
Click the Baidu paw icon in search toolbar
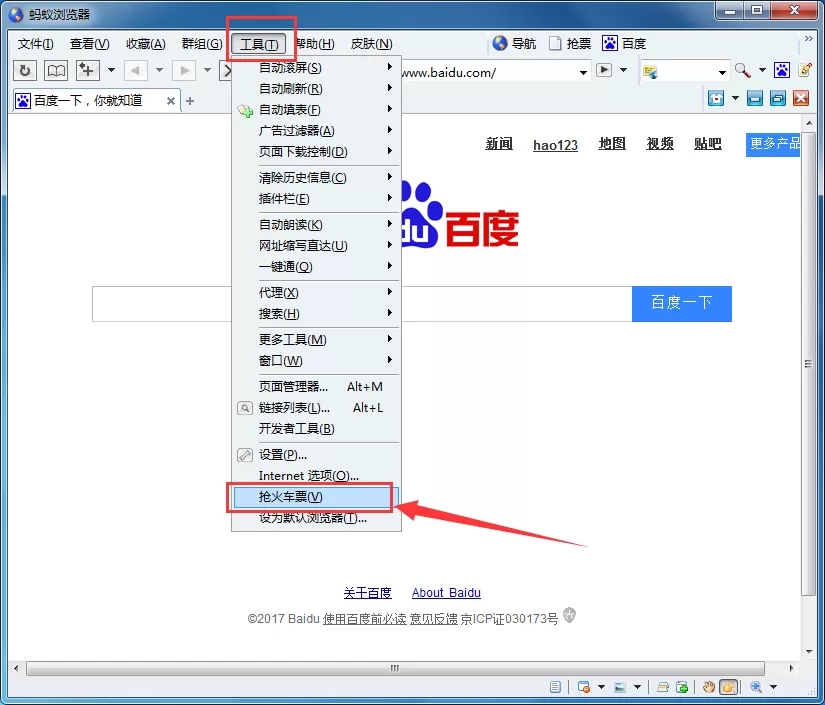click(781, 70)
